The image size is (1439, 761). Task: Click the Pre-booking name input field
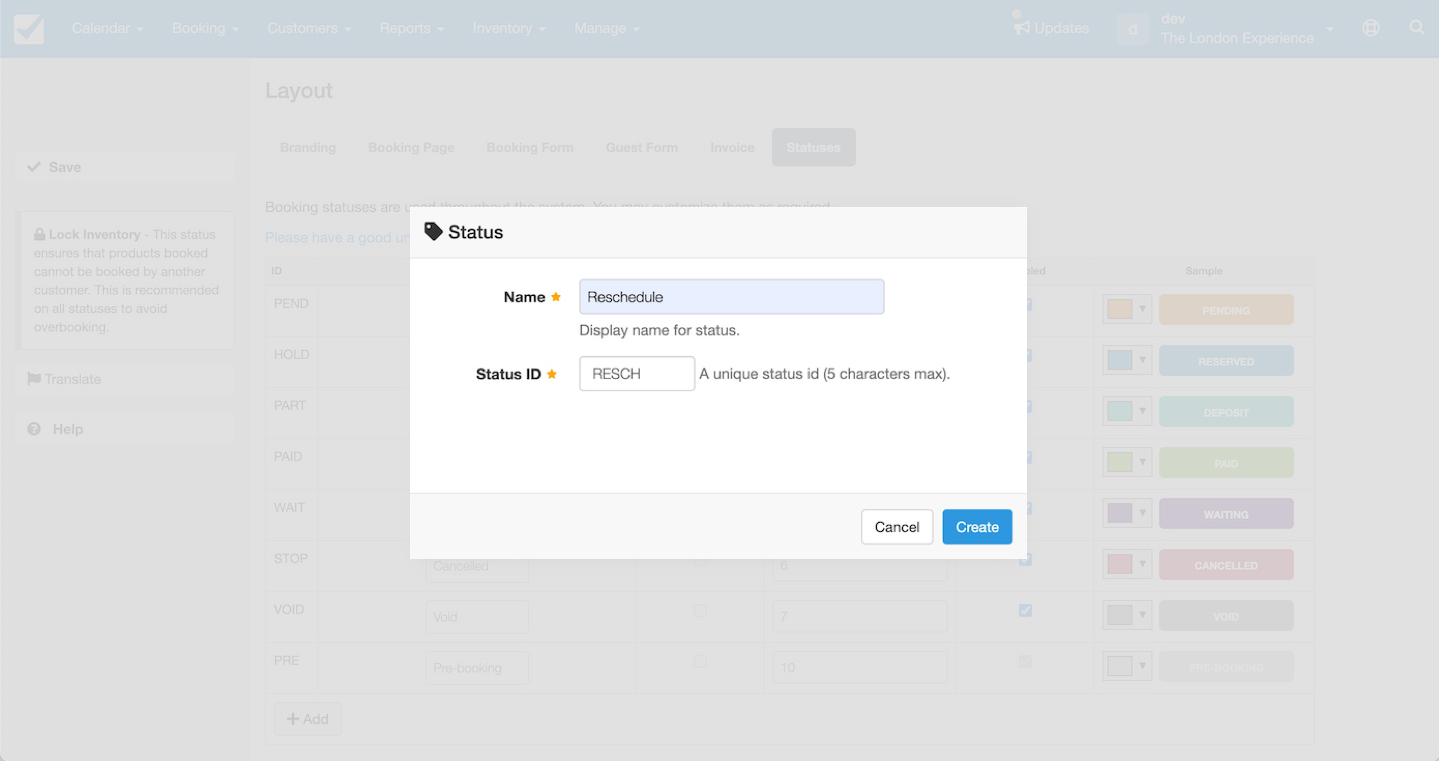[x=477, y=668]
